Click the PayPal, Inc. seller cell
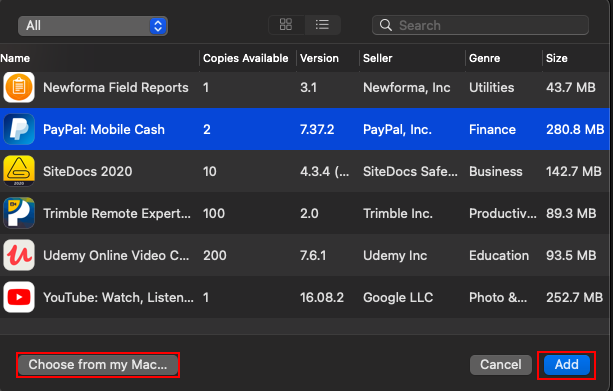The image size is (613, 391). (397, 129)
